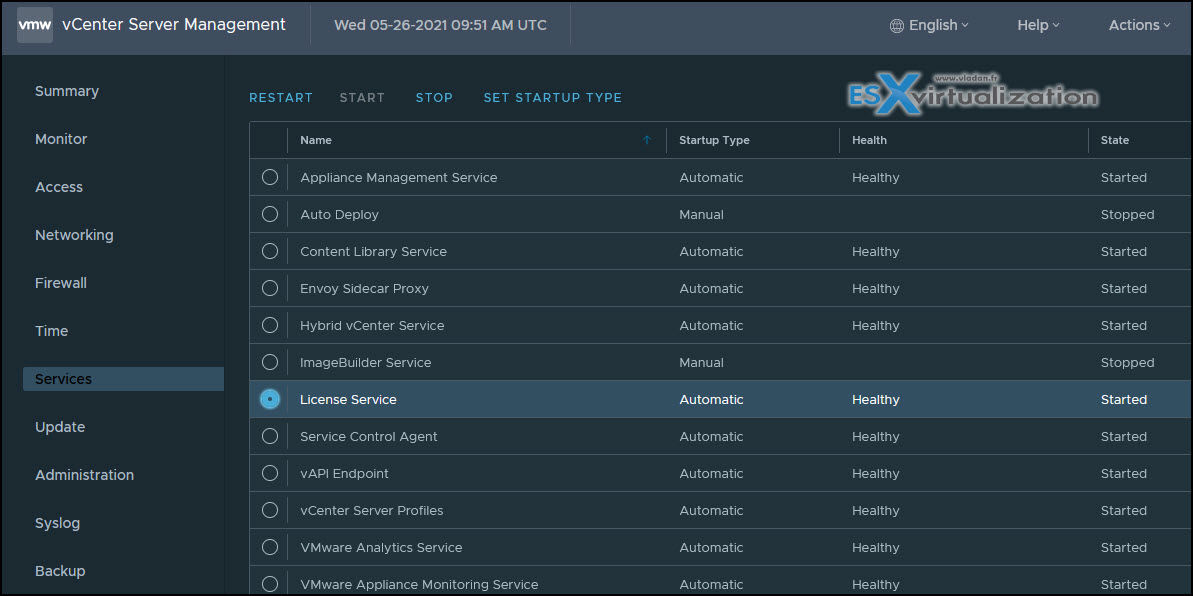Open the Actions dropdown menu
The height and width of the screenshot is (596, 1193).
[x=1139, y=25]
